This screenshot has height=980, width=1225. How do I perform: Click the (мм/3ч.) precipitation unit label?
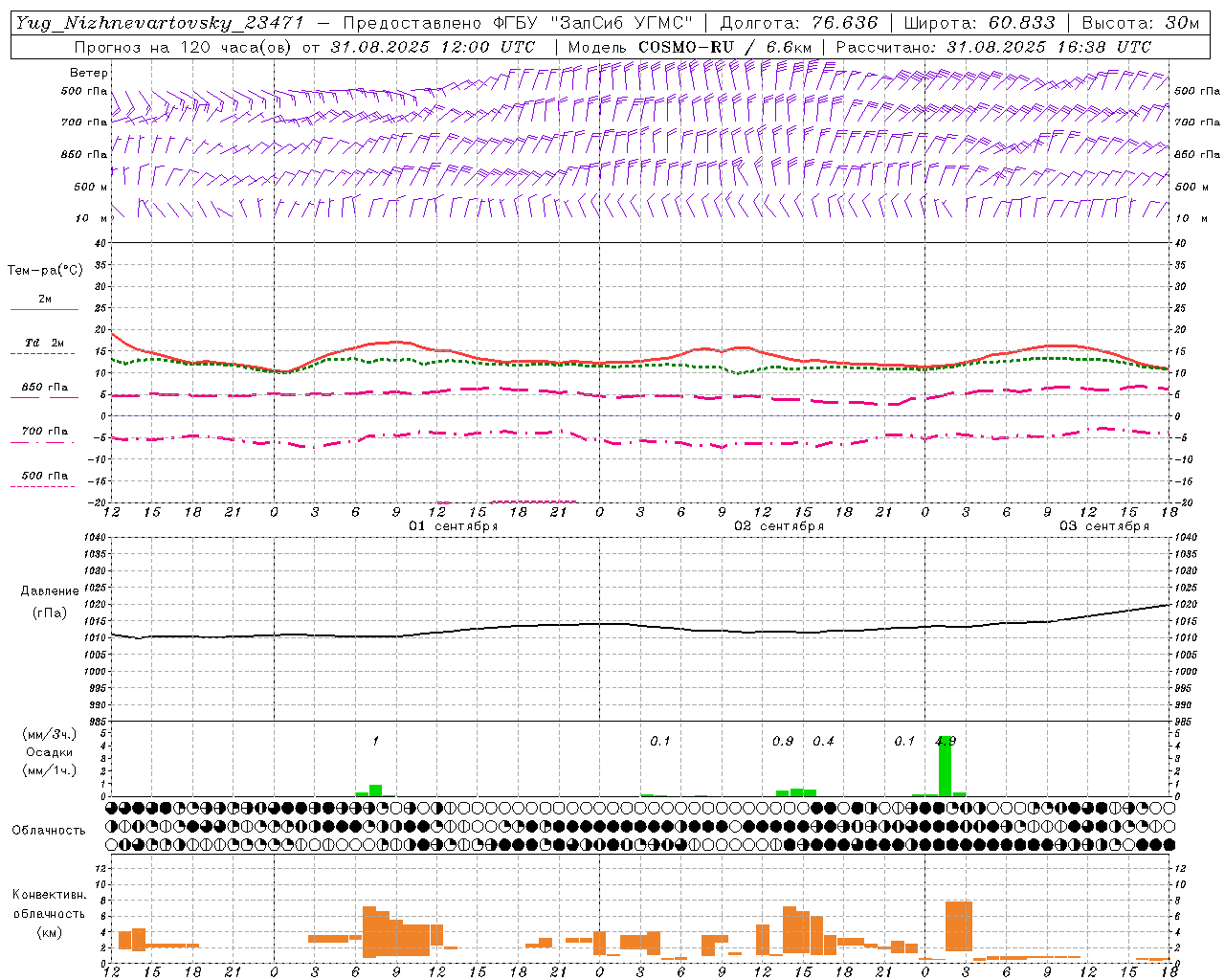point(49,734)
